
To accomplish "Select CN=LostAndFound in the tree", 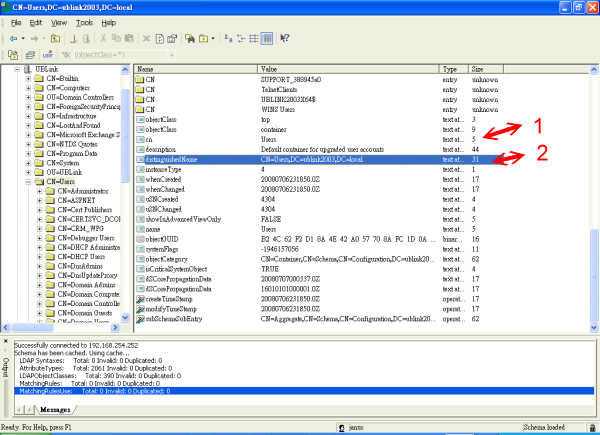I will pos(73,125).
